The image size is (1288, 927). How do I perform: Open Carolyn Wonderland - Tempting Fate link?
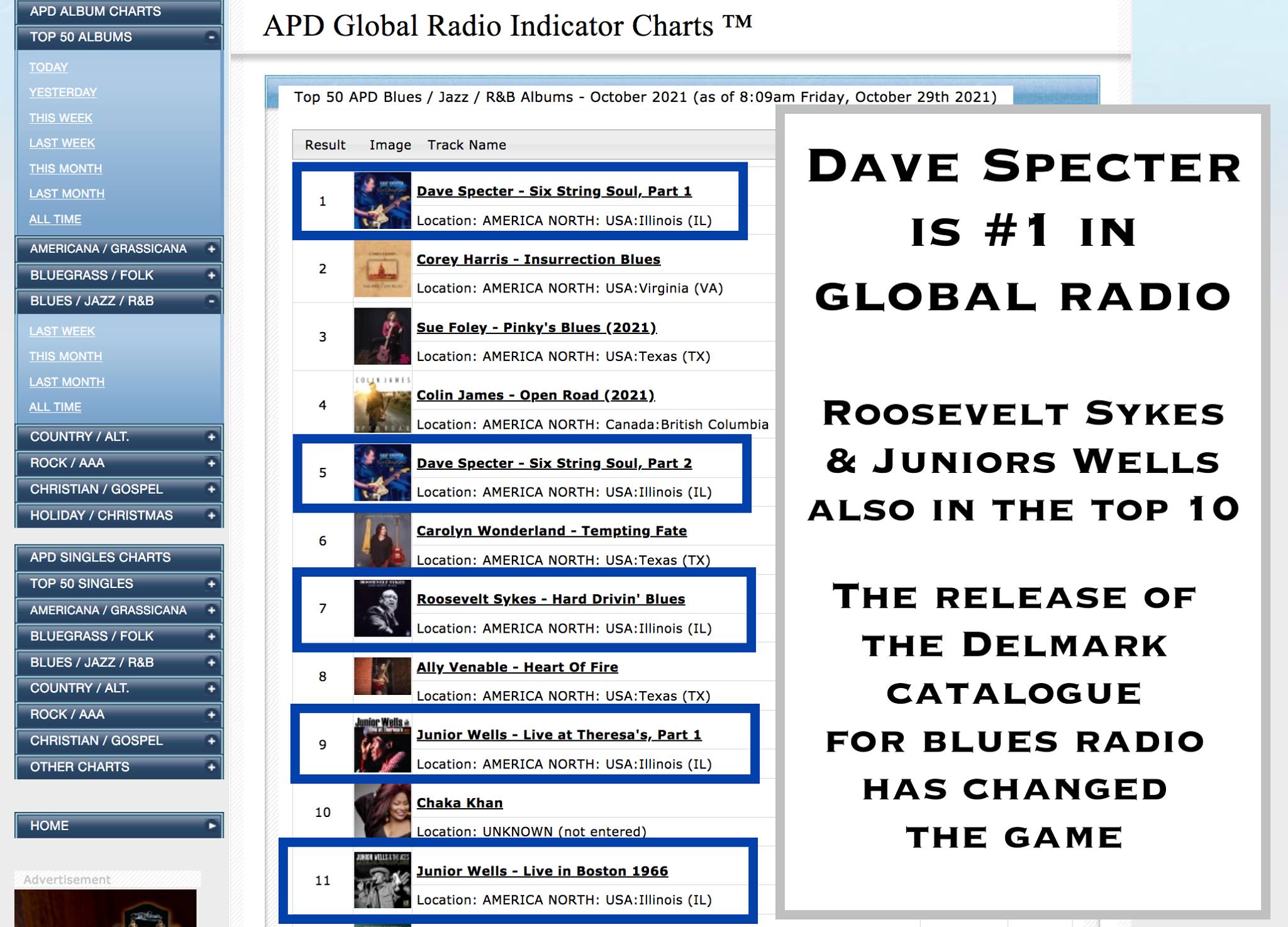tap(552, 531)
